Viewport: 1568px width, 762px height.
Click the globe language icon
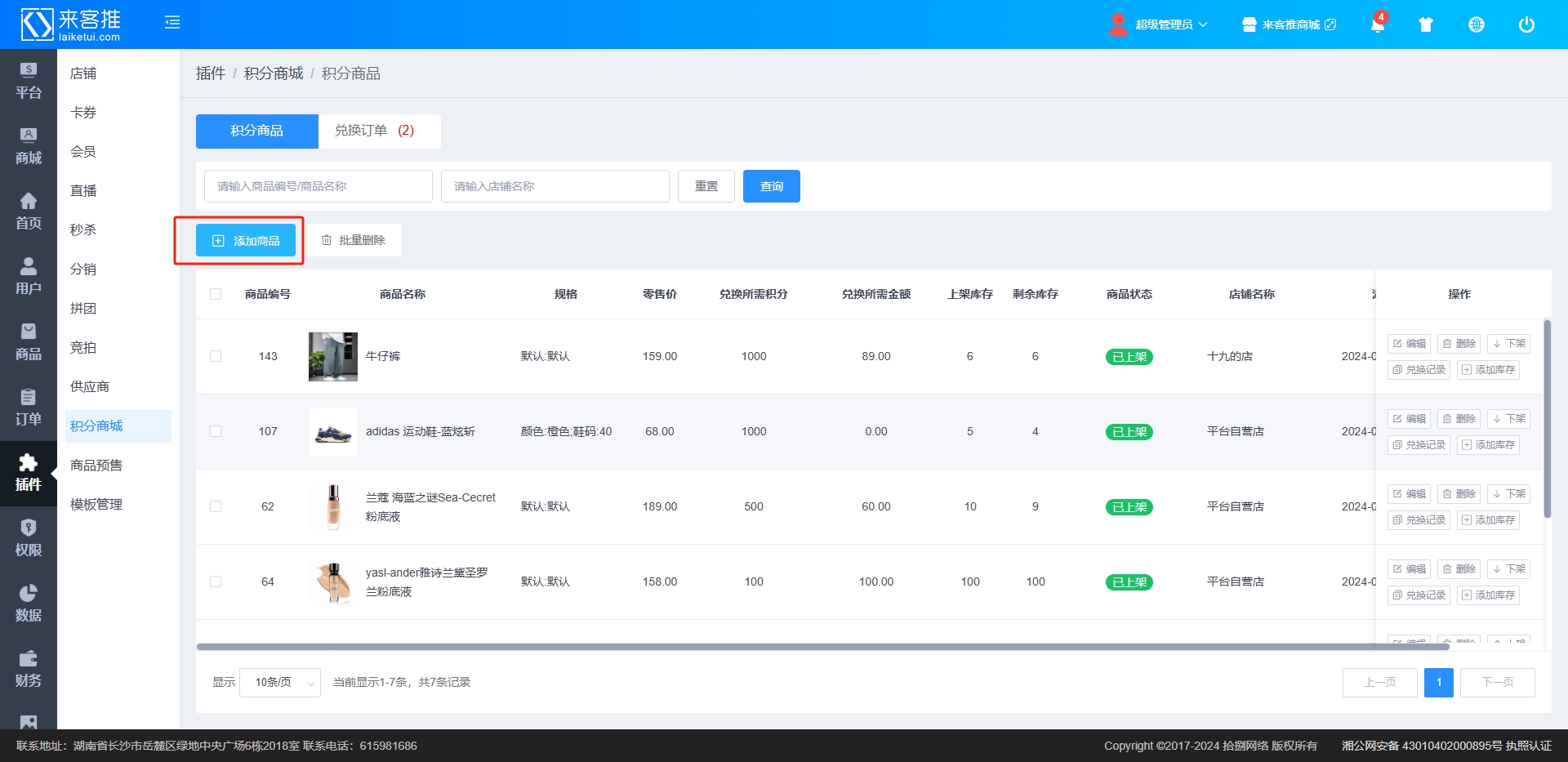(1476, 25)
